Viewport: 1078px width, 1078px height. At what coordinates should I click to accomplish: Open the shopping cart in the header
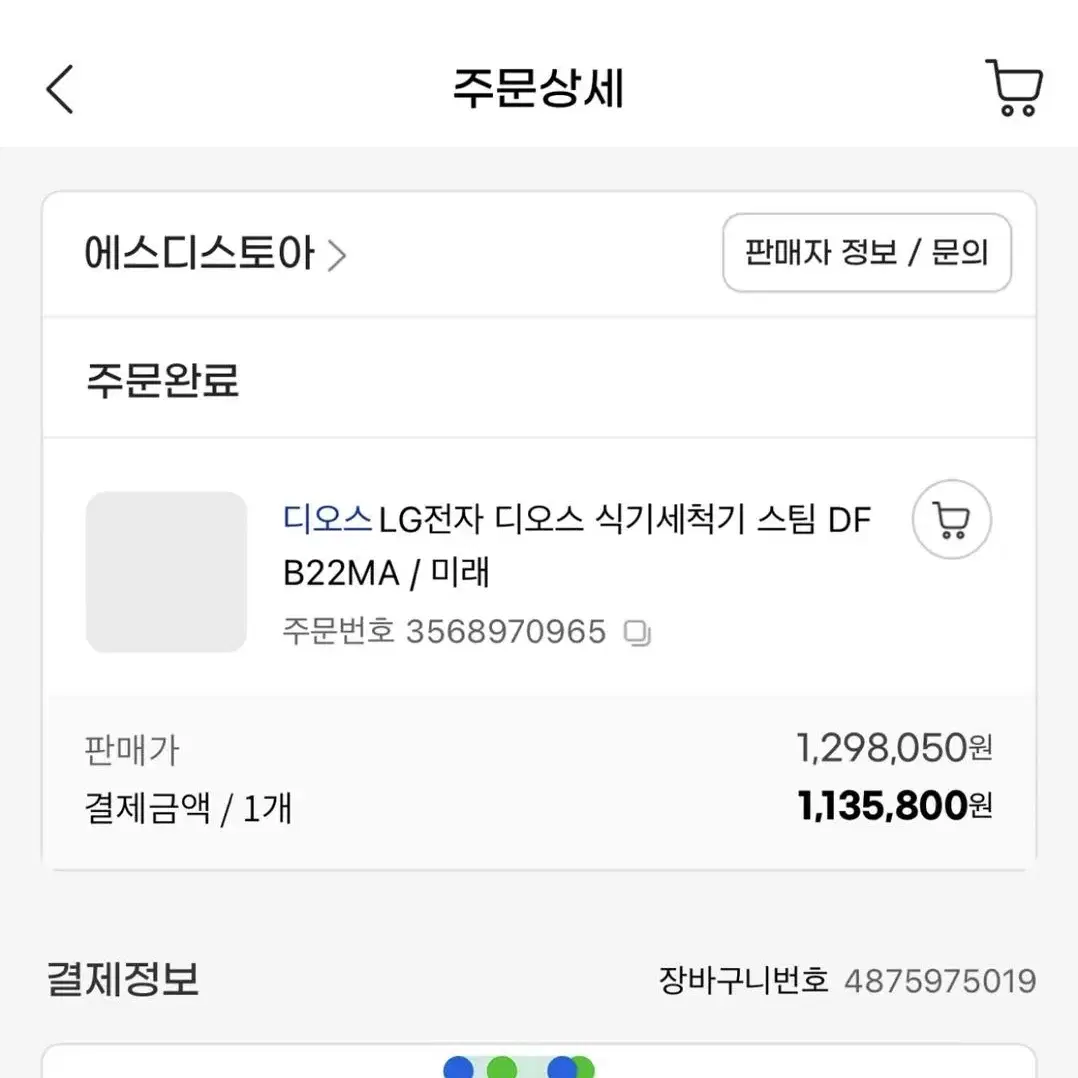point(1015,87)
